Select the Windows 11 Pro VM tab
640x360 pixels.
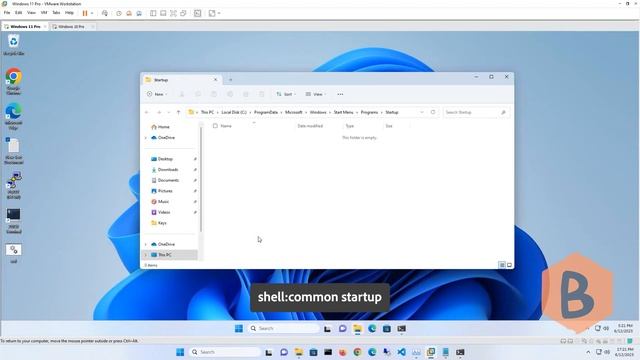(25, 27)
